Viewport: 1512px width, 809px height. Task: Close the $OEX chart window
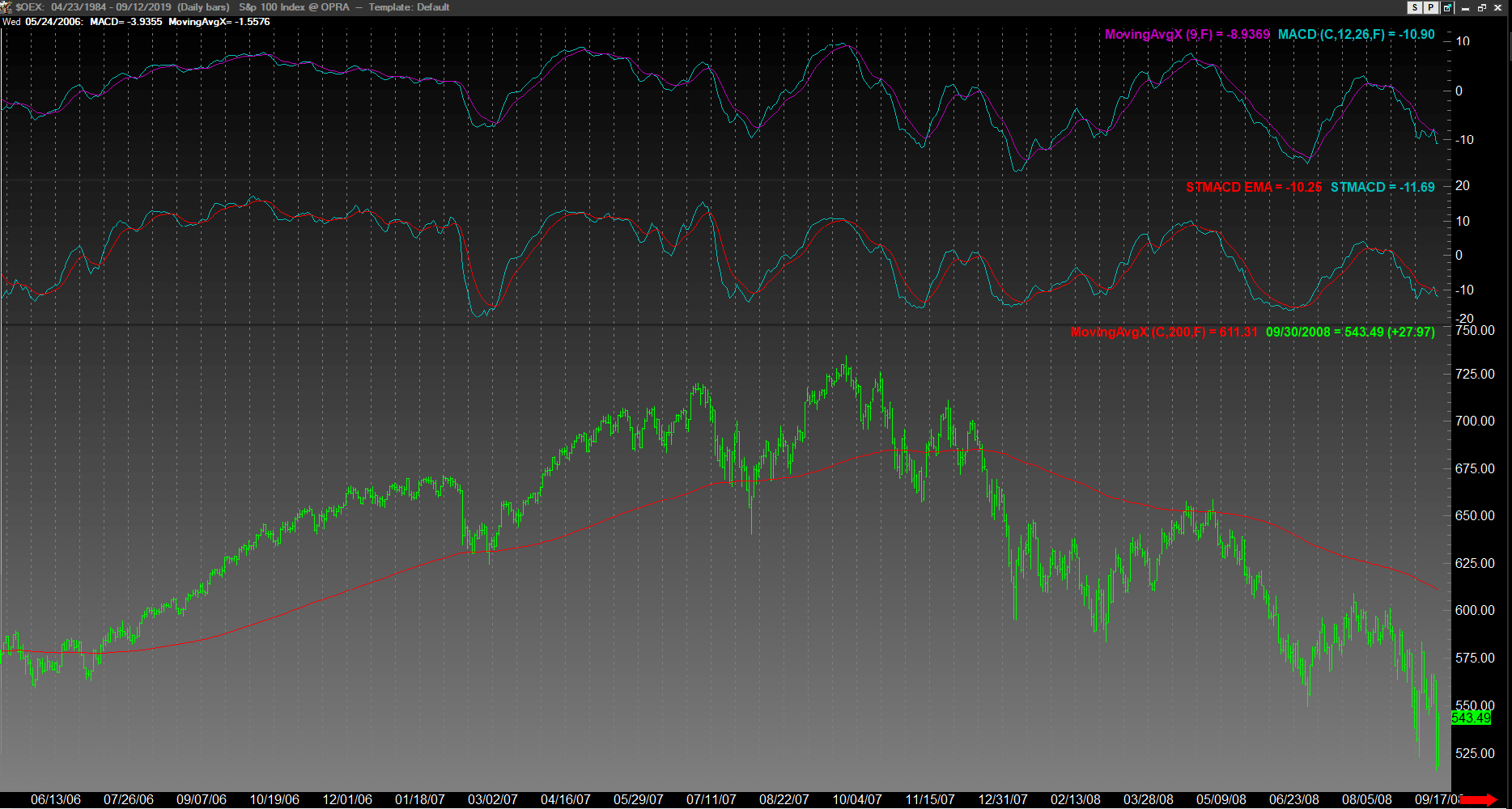pyautogui.click(x=1498, y=7)
